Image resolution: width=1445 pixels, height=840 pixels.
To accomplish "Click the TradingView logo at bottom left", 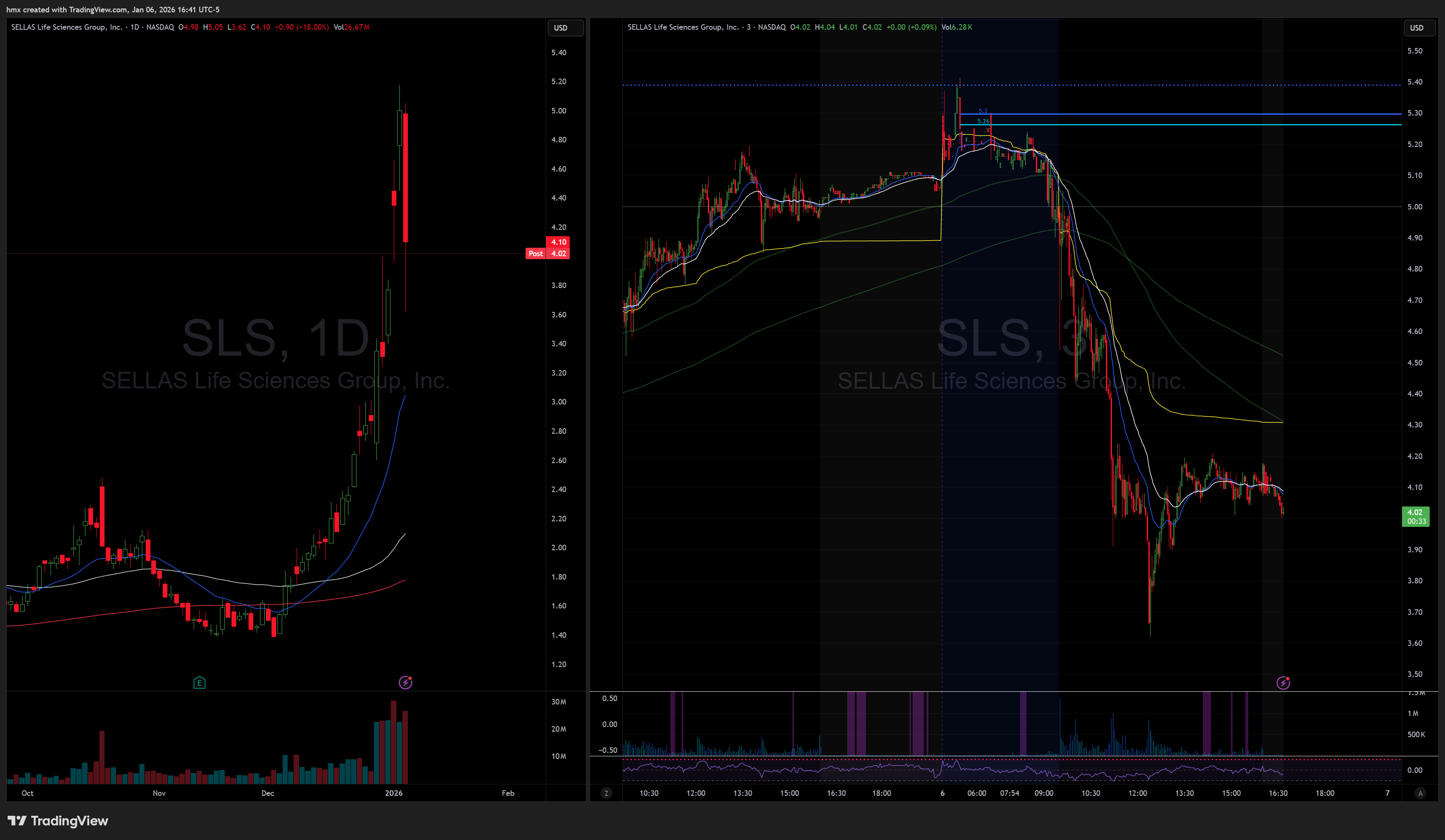I will tap(57, 820).
